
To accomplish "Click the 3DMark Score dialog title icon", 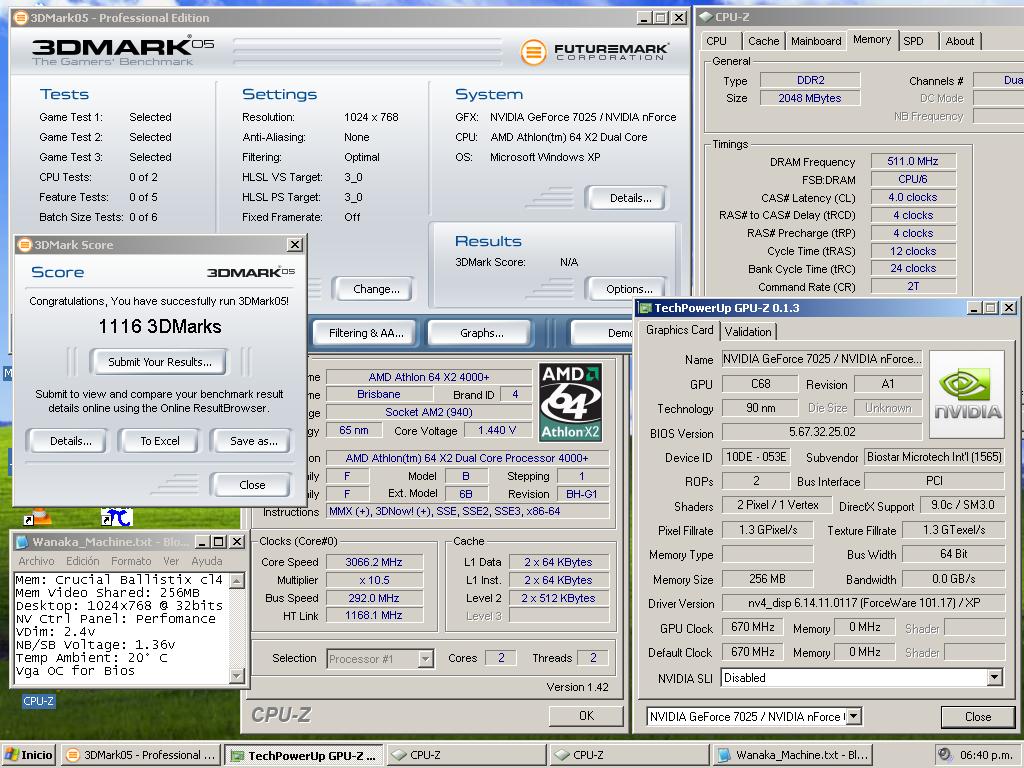I will point(24,245).
